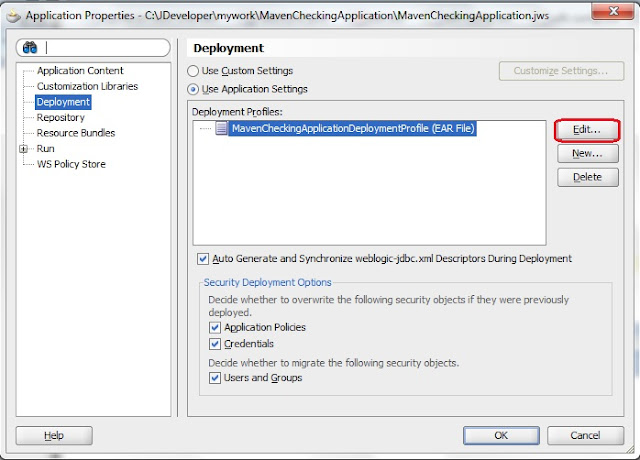640x460 pixels.
Task: Expand the Run tree node
Action: (x=24, y=149)
